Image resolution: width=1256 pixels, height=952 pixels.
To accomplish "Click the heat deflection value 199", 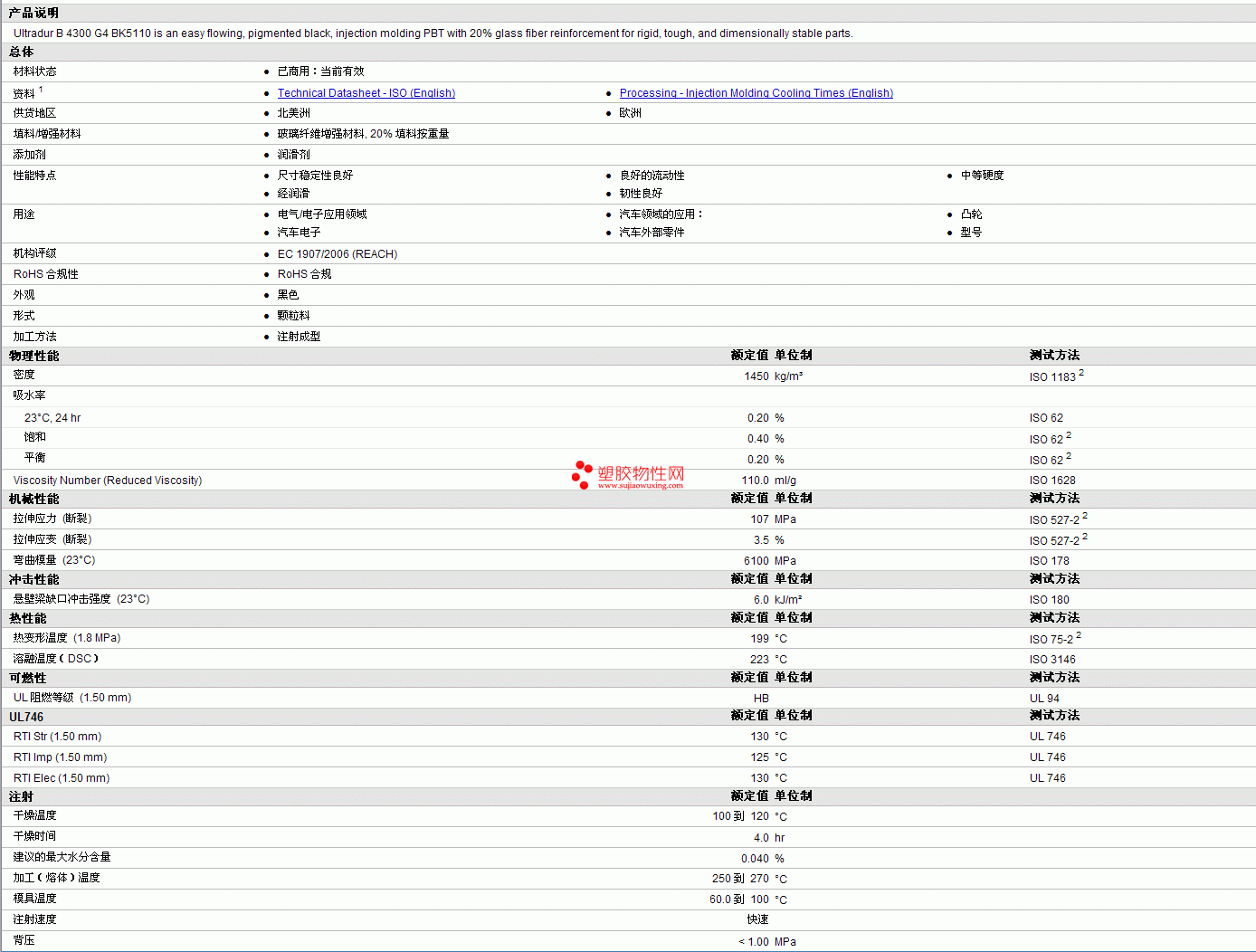I will (x=759, y=639).
